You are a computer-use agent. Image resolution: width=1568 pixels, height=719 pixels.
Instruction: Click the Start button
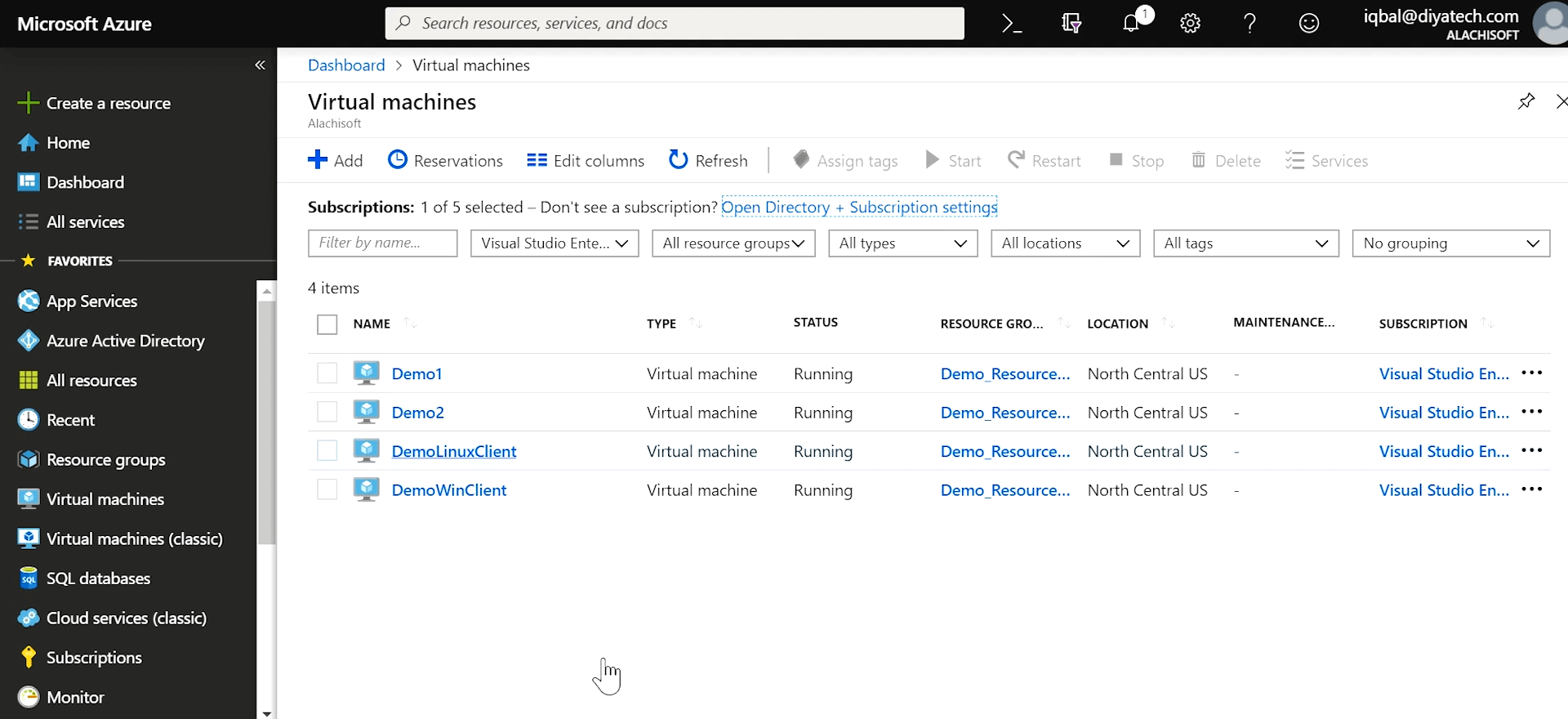[953, 161]
